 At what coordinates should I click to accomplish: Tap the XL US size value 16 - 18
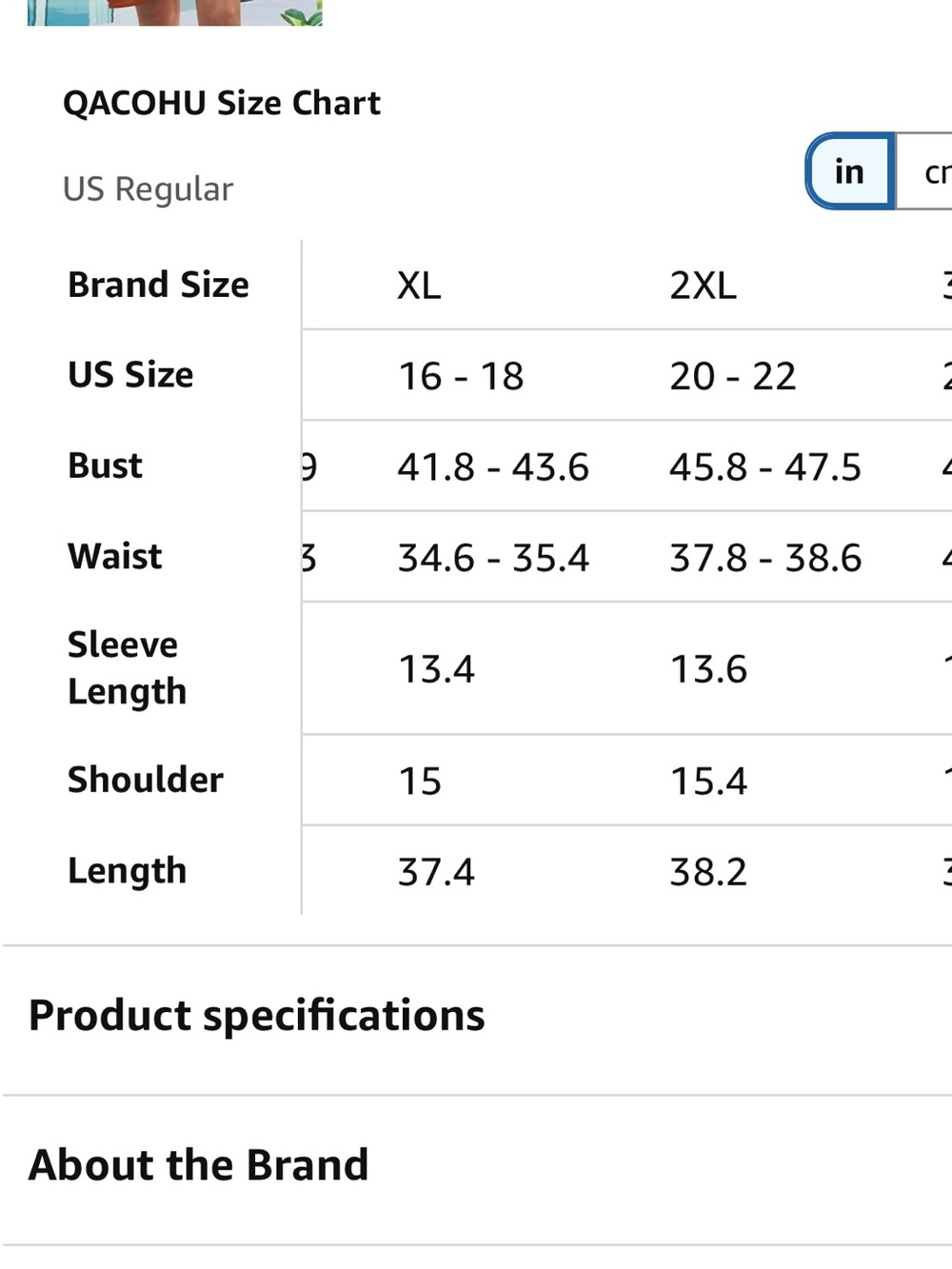click(x=461, y=376)
